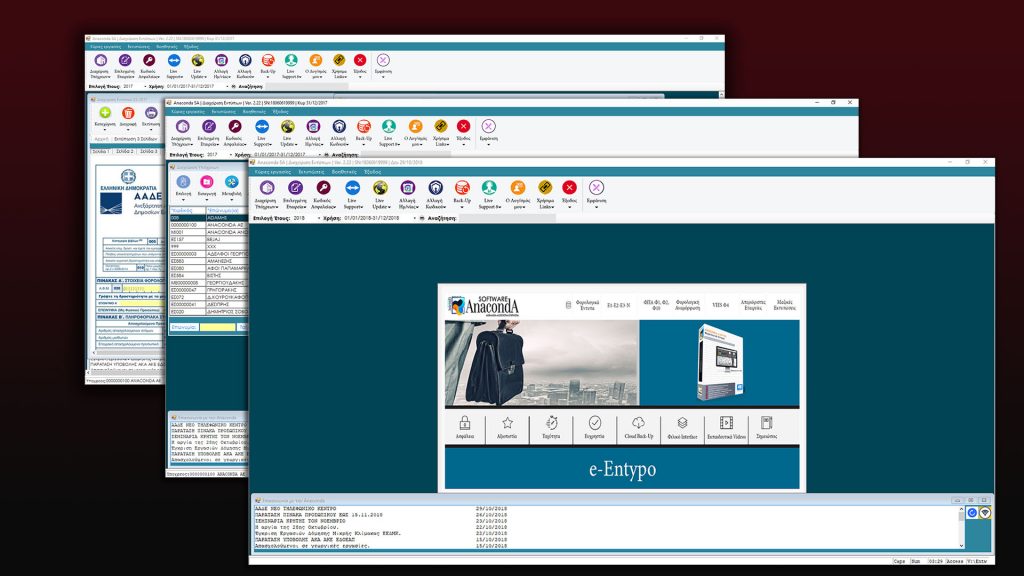
Task: Open Έξοδος menu in front window menu bar
Action: click(x=372, y=172)
